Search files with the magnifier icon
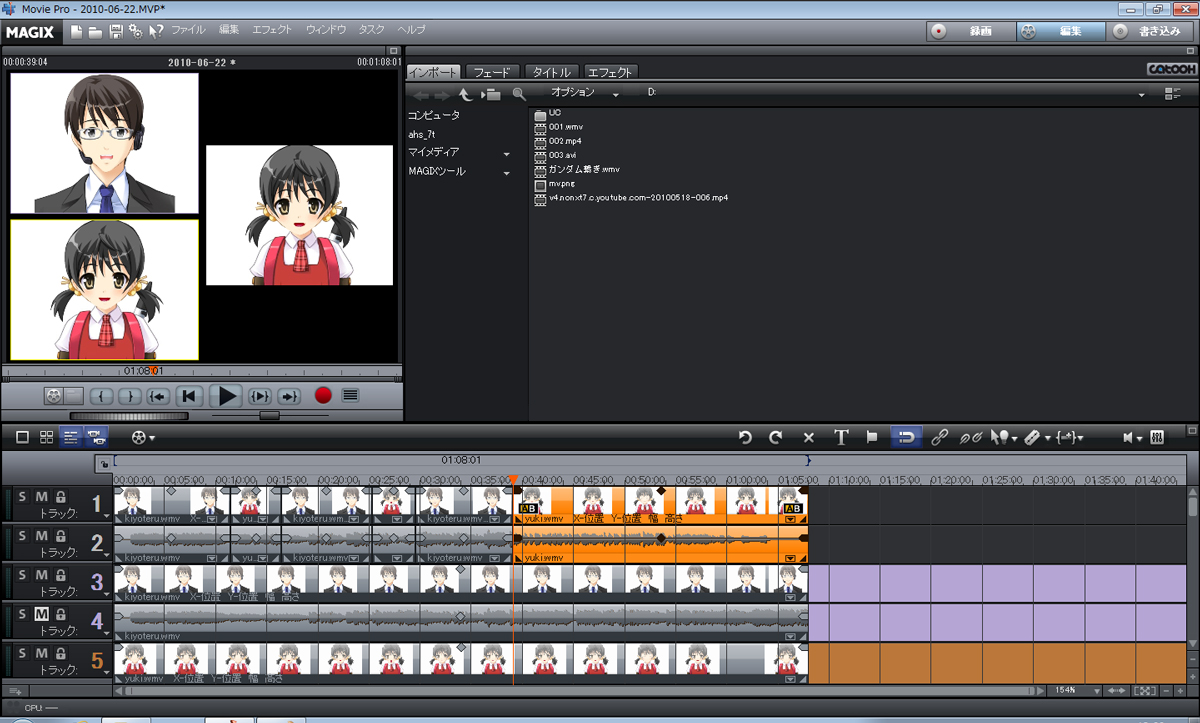 (x=518, y=94)
